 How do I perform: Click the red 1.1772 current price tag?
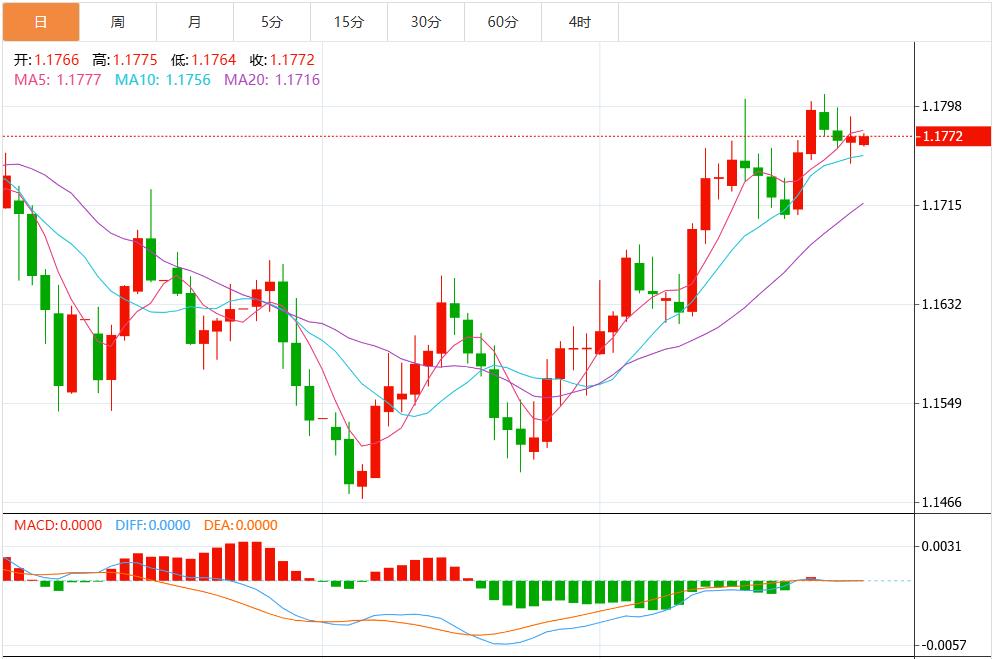tap(942, 136)
